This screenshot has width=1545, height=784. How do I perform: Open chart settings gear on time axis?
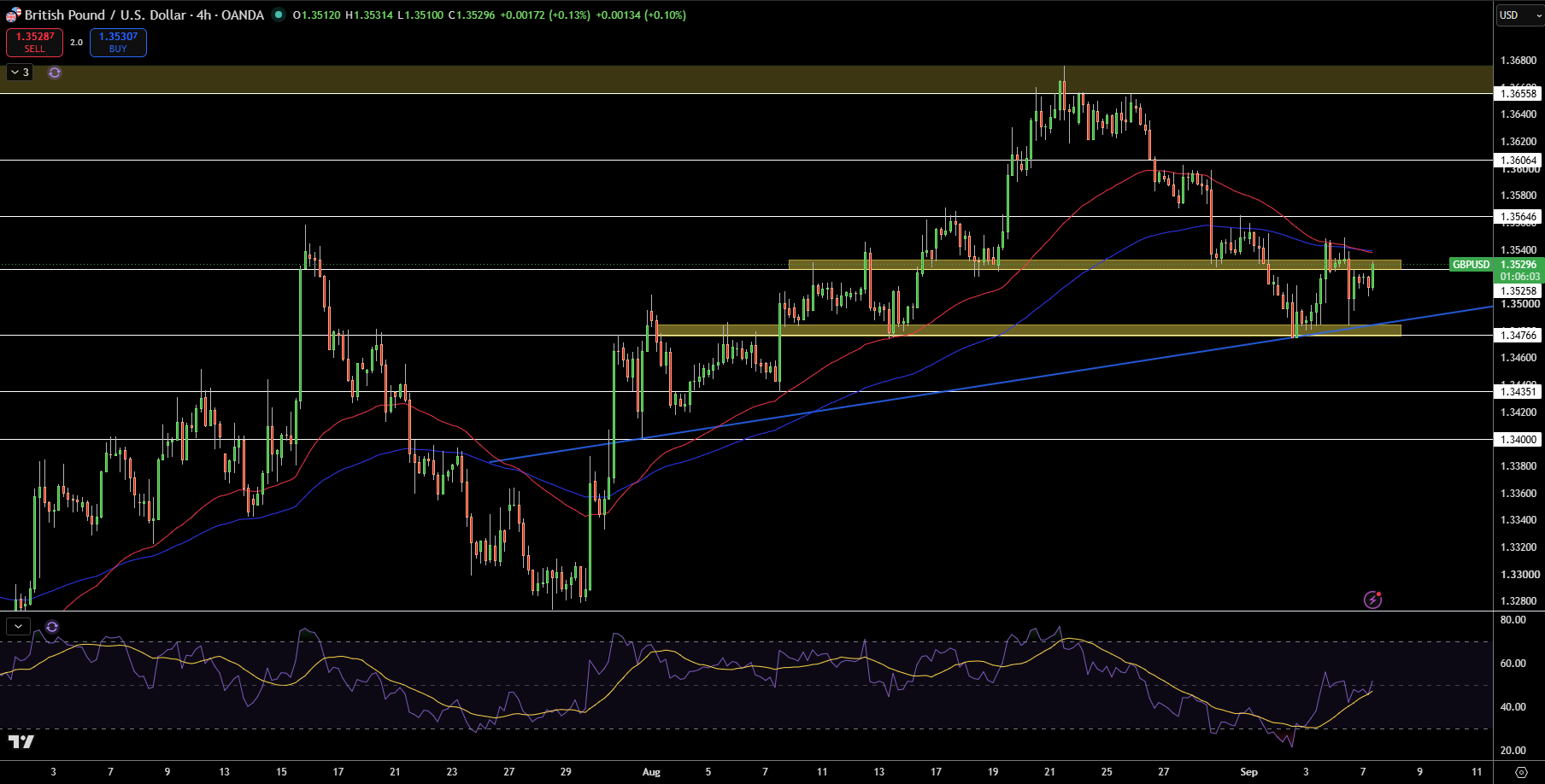coord(1521,772)
